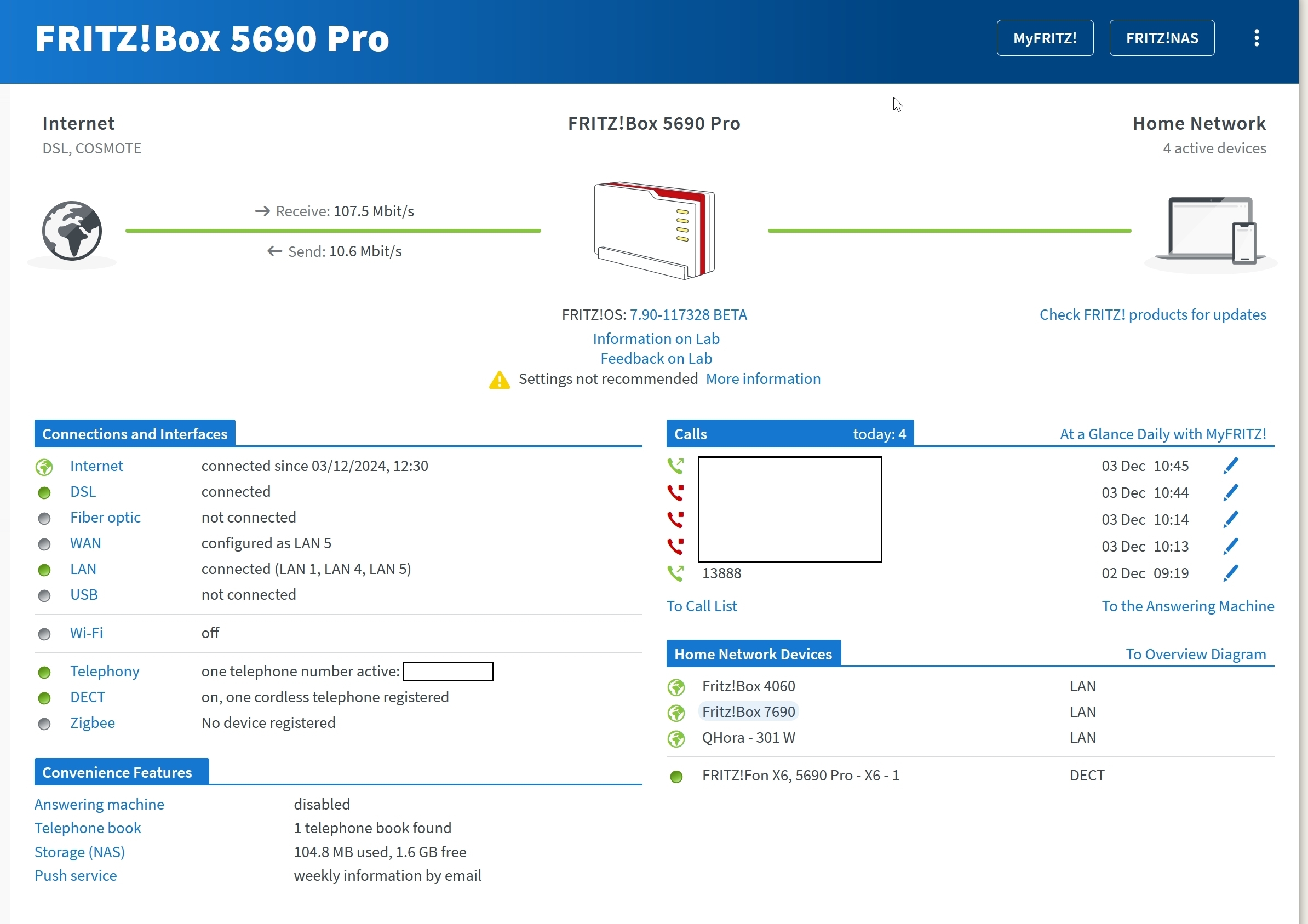Click the gray status dot beside Zigbee
Image resolution: width=1308 pixels, height=924 pixels.
(x=44, y=724)
